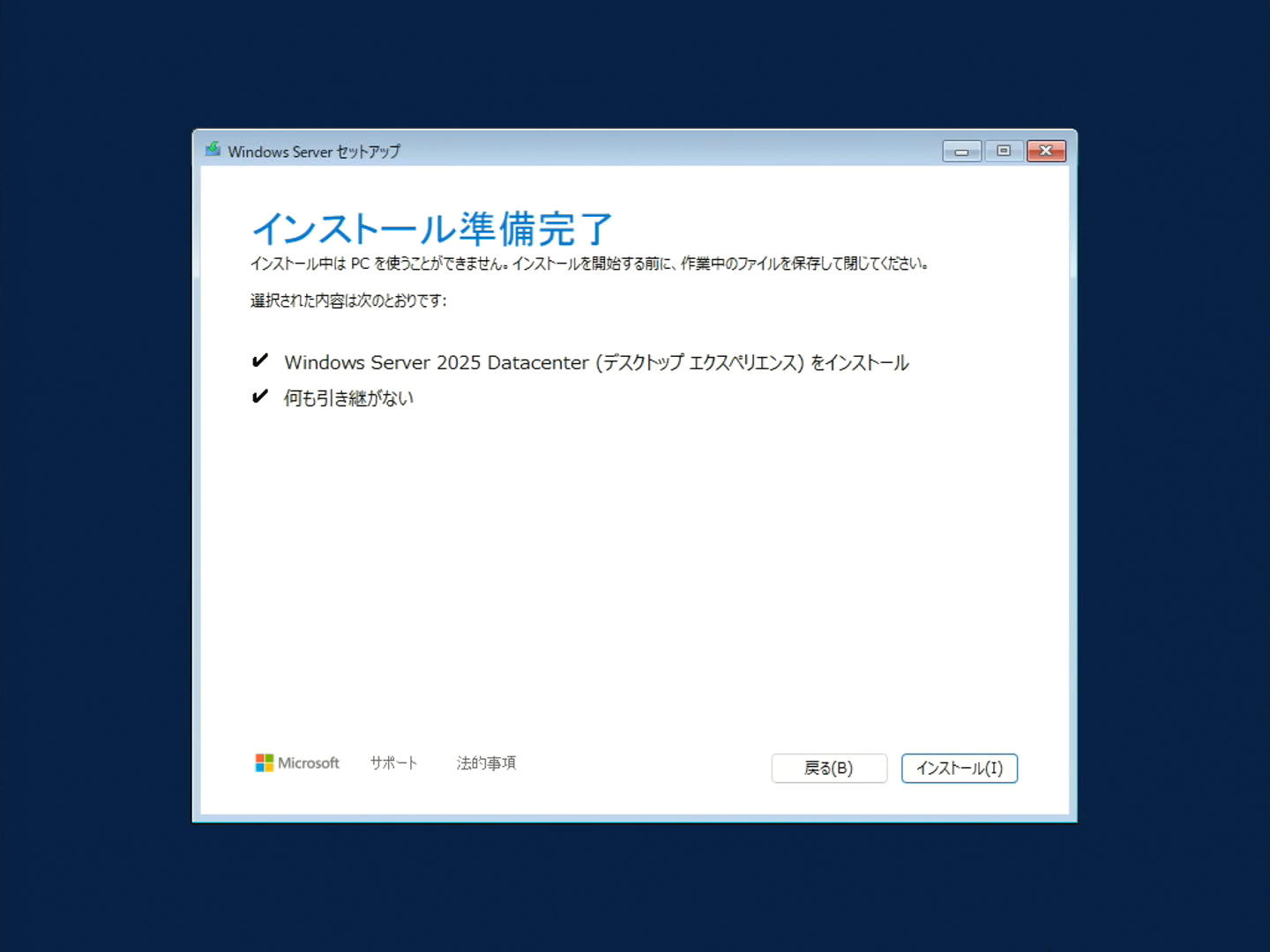This screenshot has height=952, width=1270.
Task: Open the 法的事項 legal link
Action: 486,763
